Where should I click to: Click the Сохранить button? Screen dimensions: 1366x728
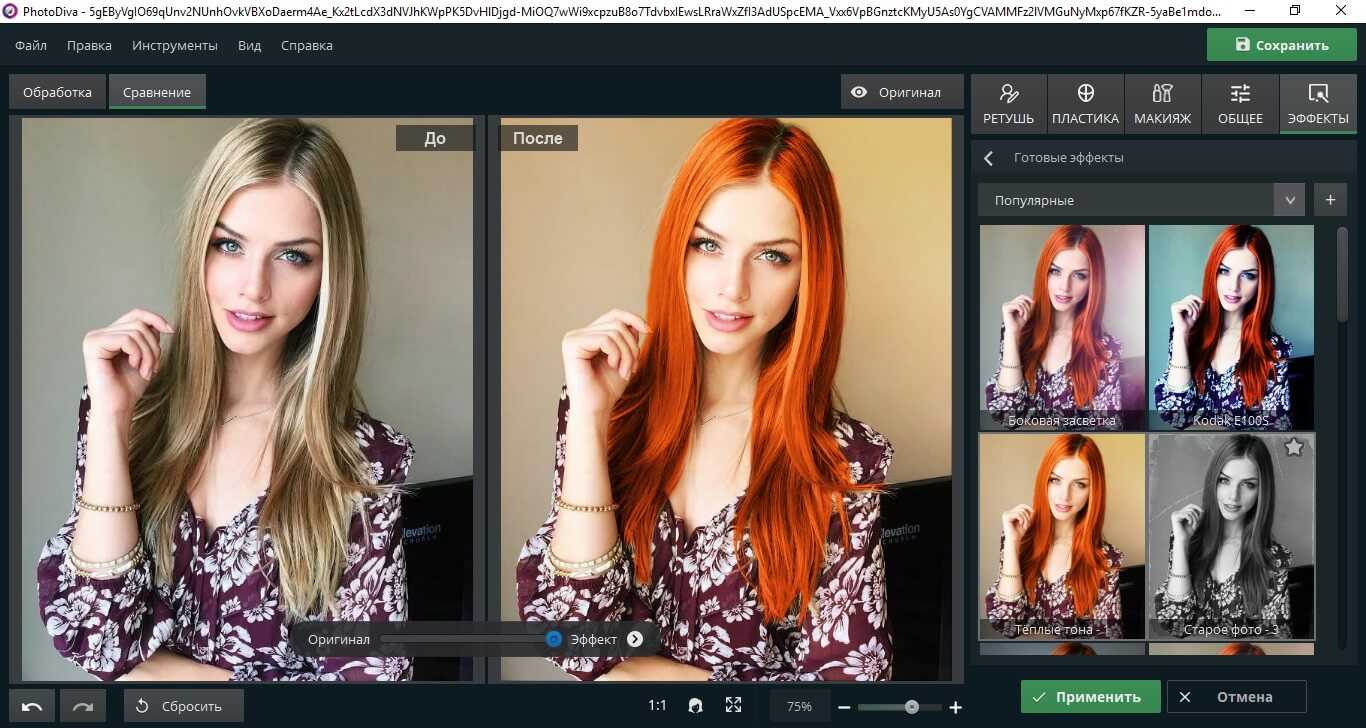1281,45
